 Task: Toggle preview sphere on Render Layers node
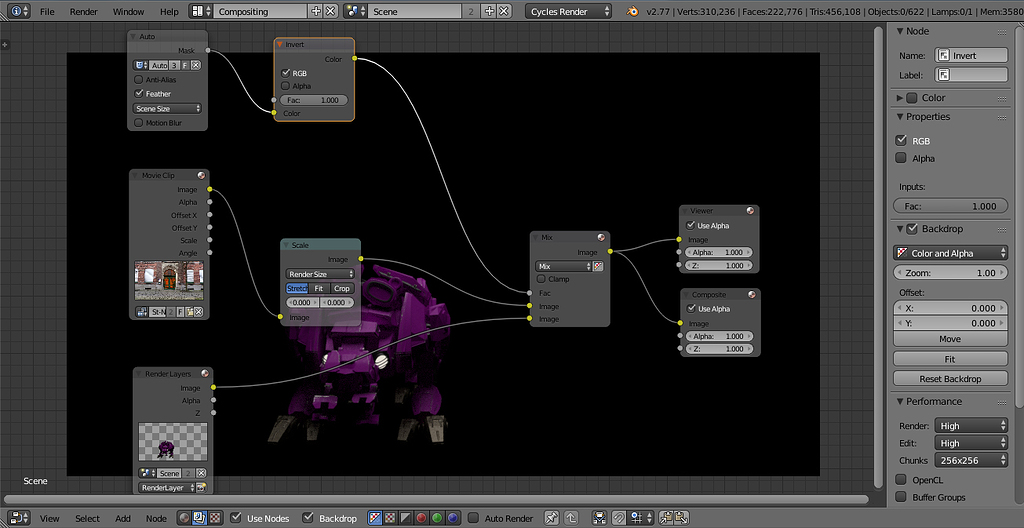pyautogui.click(x=205, y=373)
